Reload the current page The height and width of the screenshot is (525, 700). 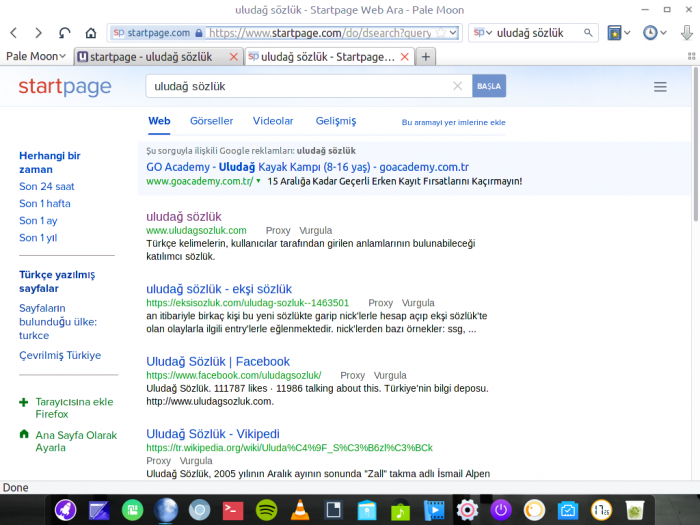(x=65, y=33)
